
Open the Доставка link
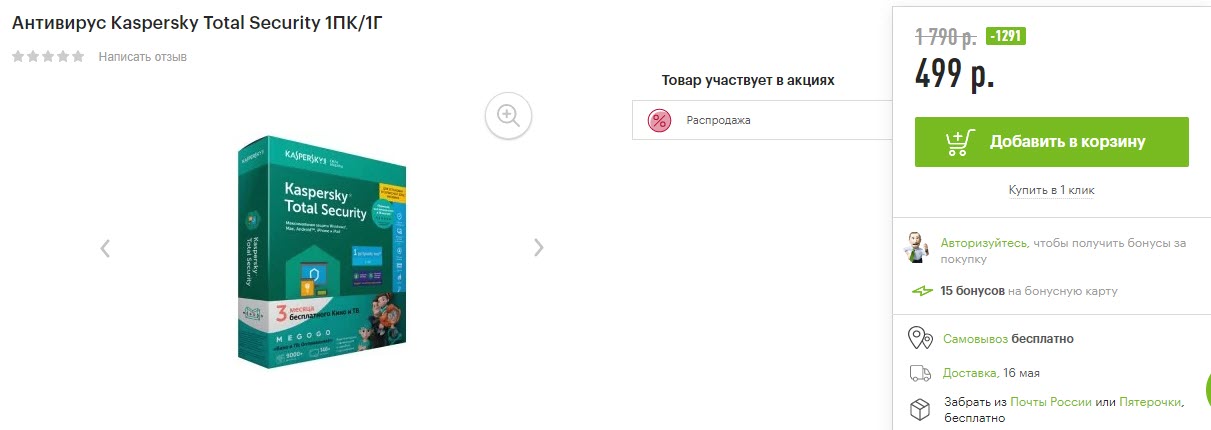[970, 373]
